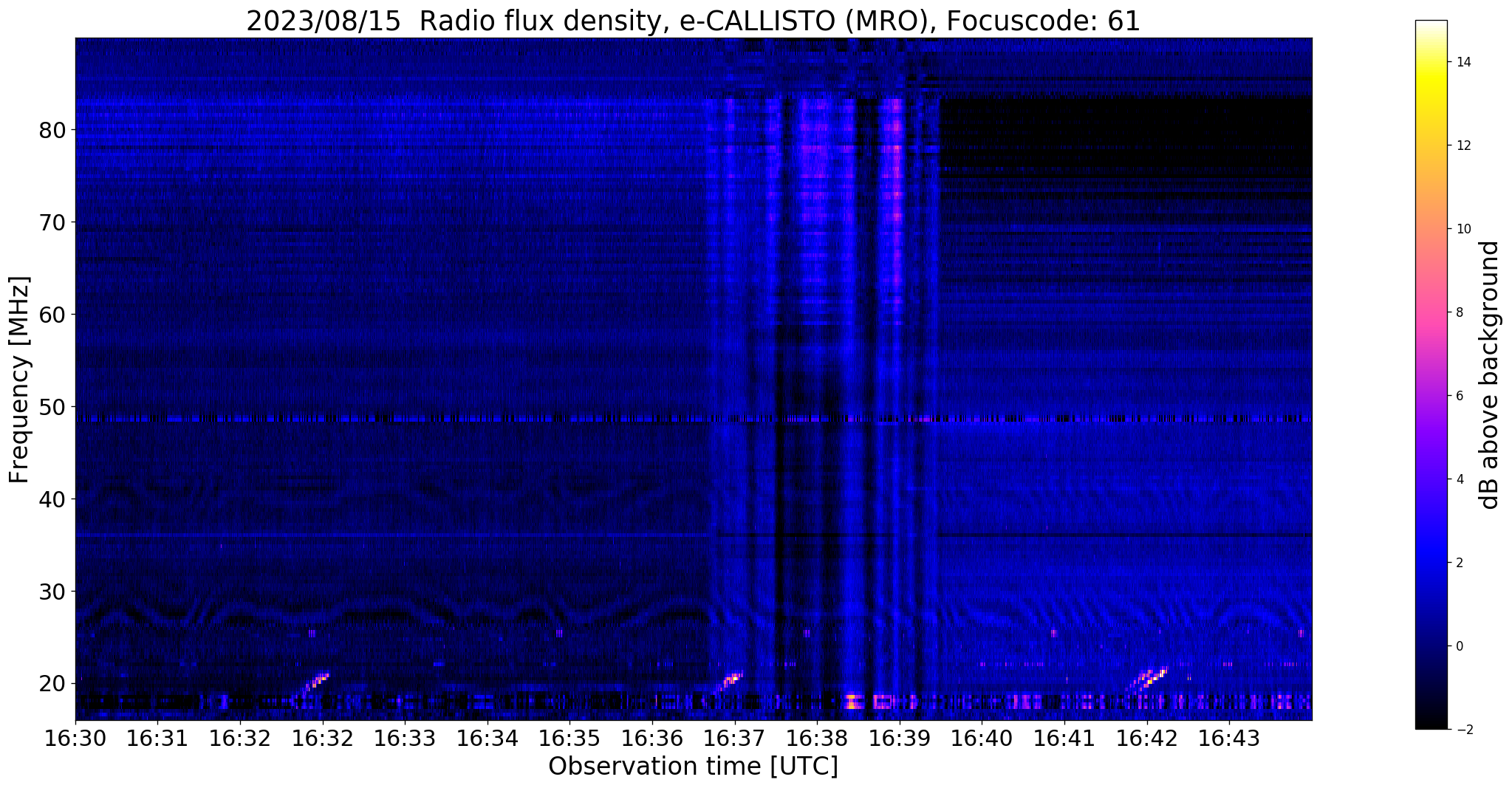The width and height of the screenshot is (1512, 788).
Task: Click colorbar tick label 10
Action: (1463, 229)
